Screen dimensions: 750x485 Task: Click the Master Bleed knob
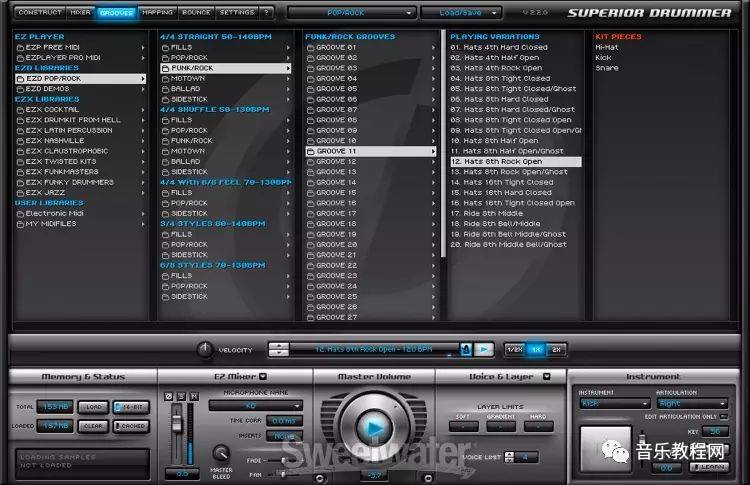(x=221, y=452)
